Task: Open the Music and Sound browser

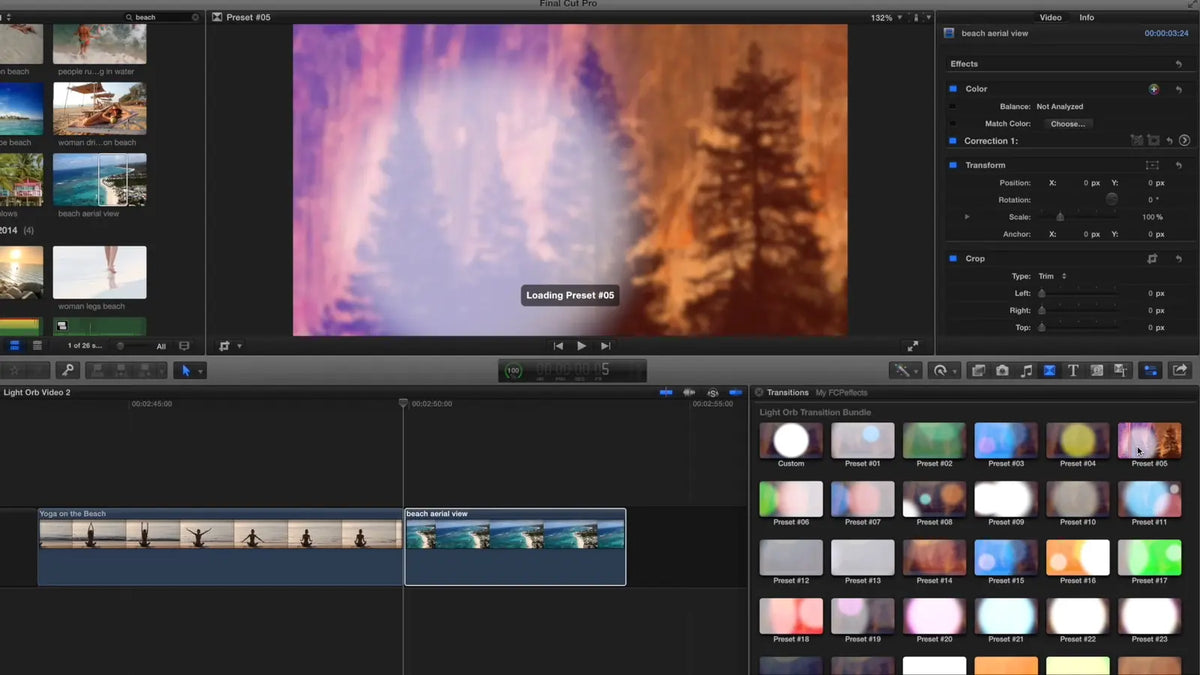Action: [1026, 370]
